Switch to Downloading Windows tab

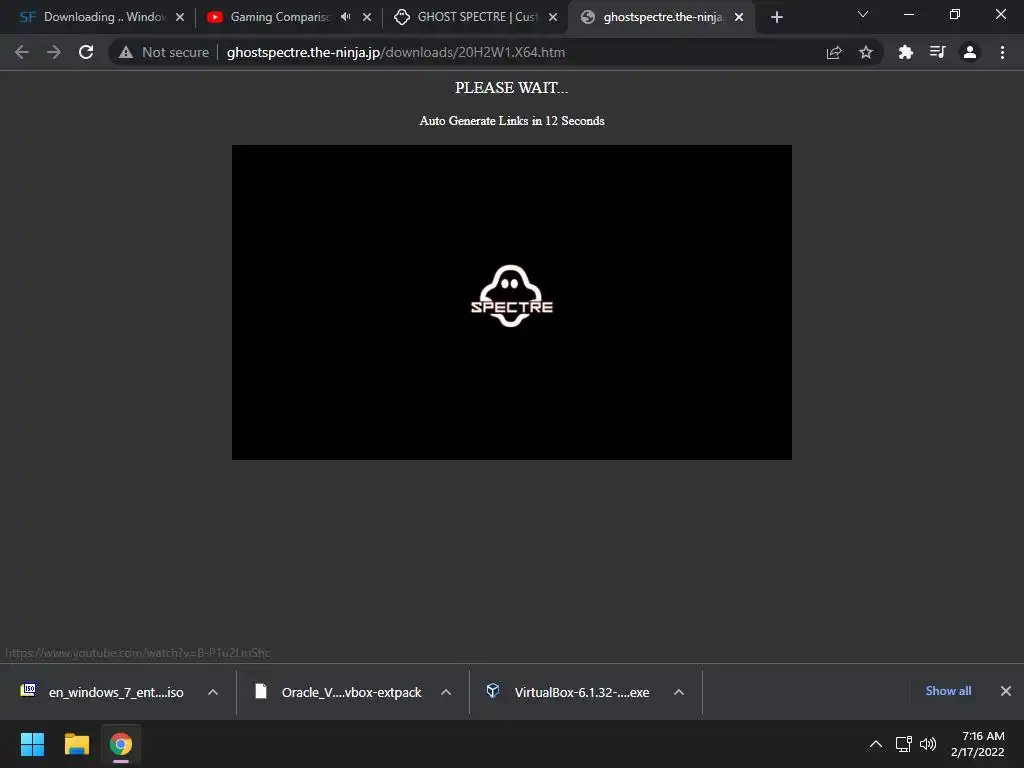102,17
